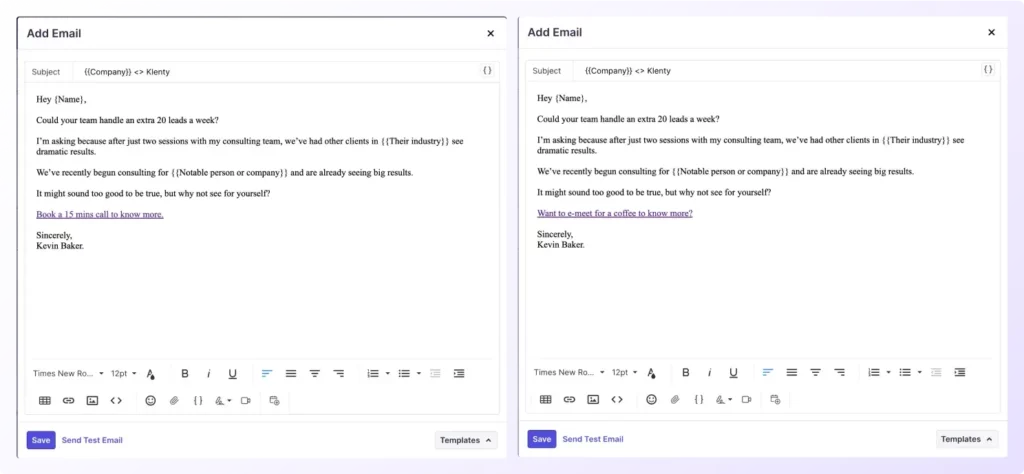Select center alignment in the right Add Email dialog
This screenshot has width=1024, height=474.
click(816, 372)
